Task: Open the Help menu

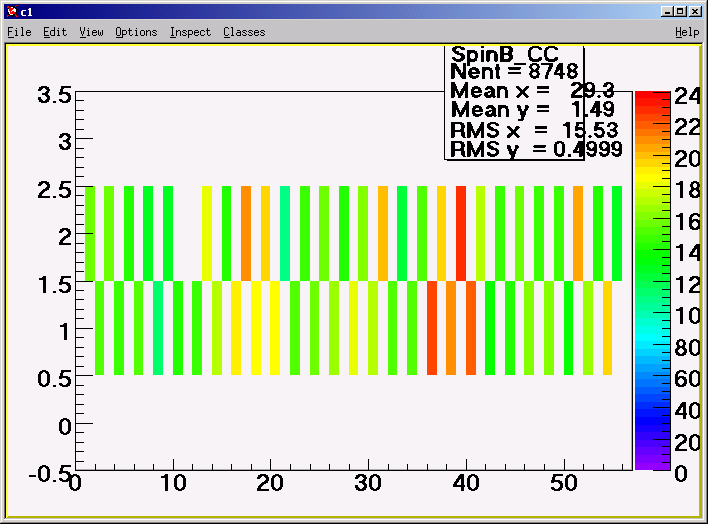Action: (687, 32)
